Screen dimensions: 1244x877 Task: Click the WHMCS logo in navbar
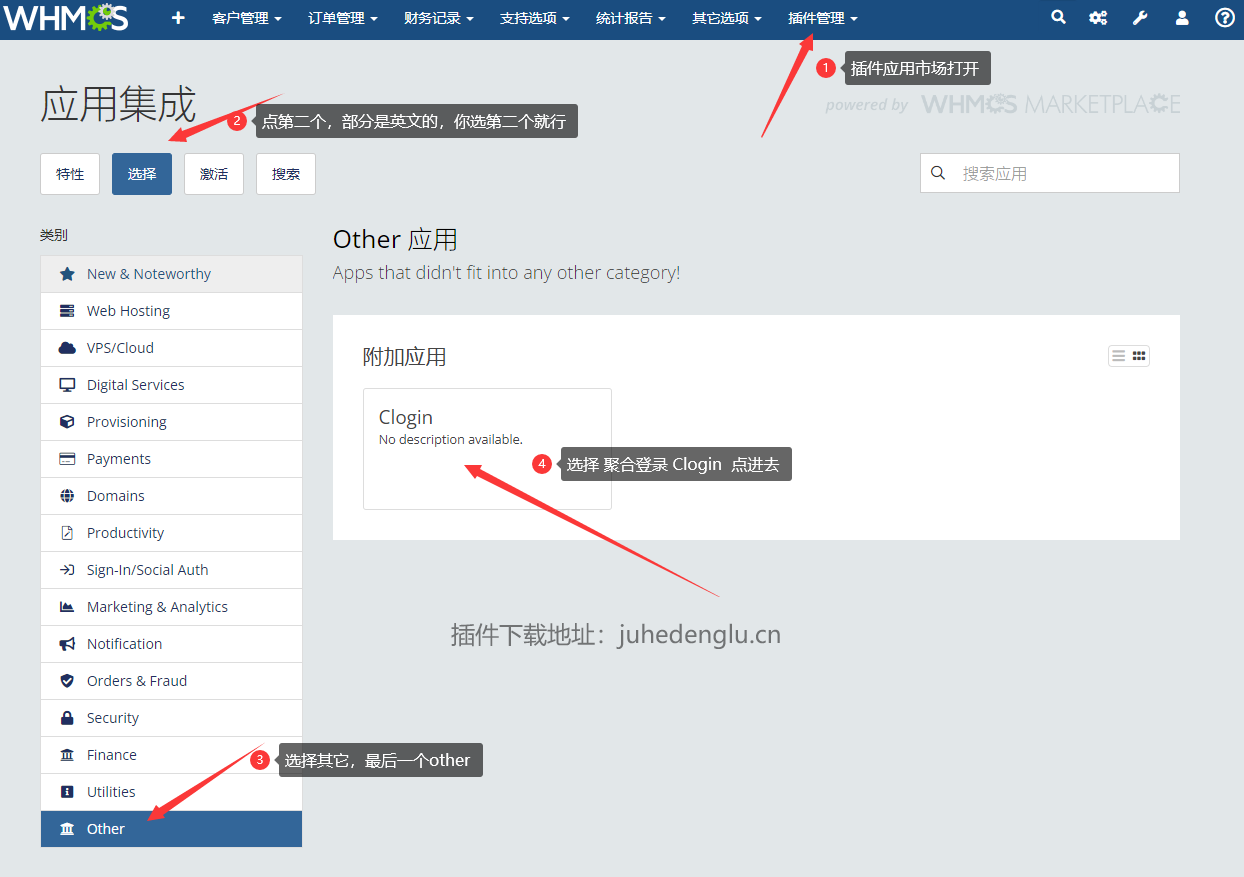pyautogui.click(x=65, y=18)
